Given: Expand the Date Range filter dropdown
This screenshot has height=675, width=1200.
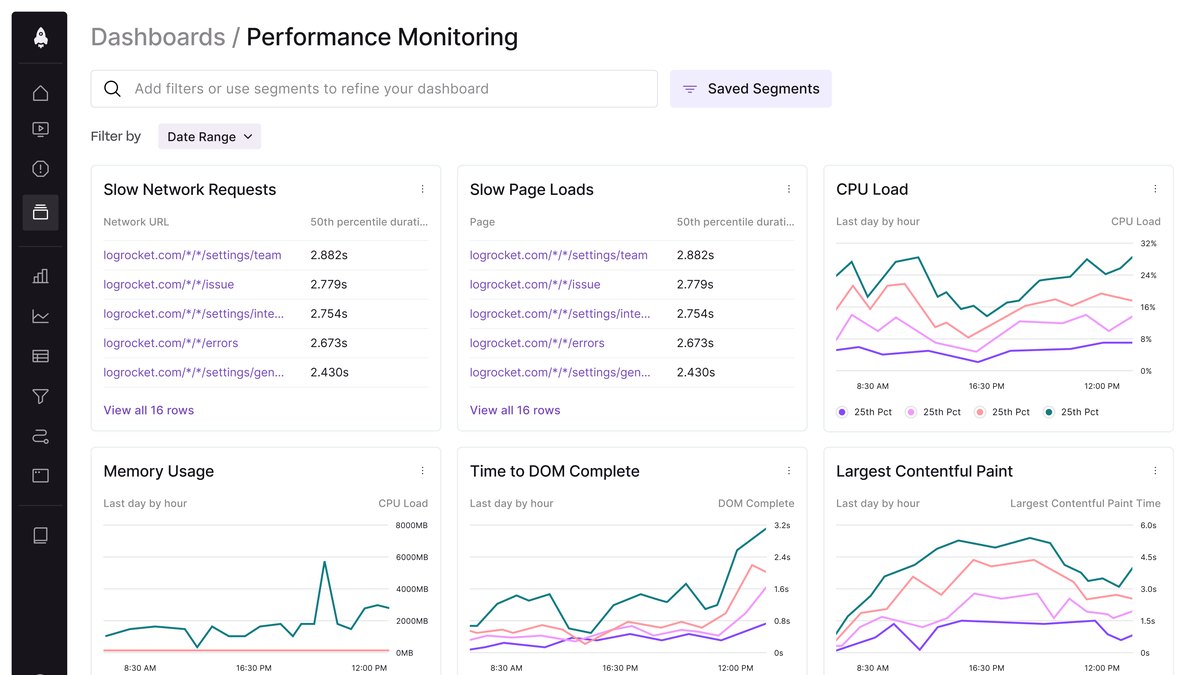Looking at the screenshot, I should [209, 137].
